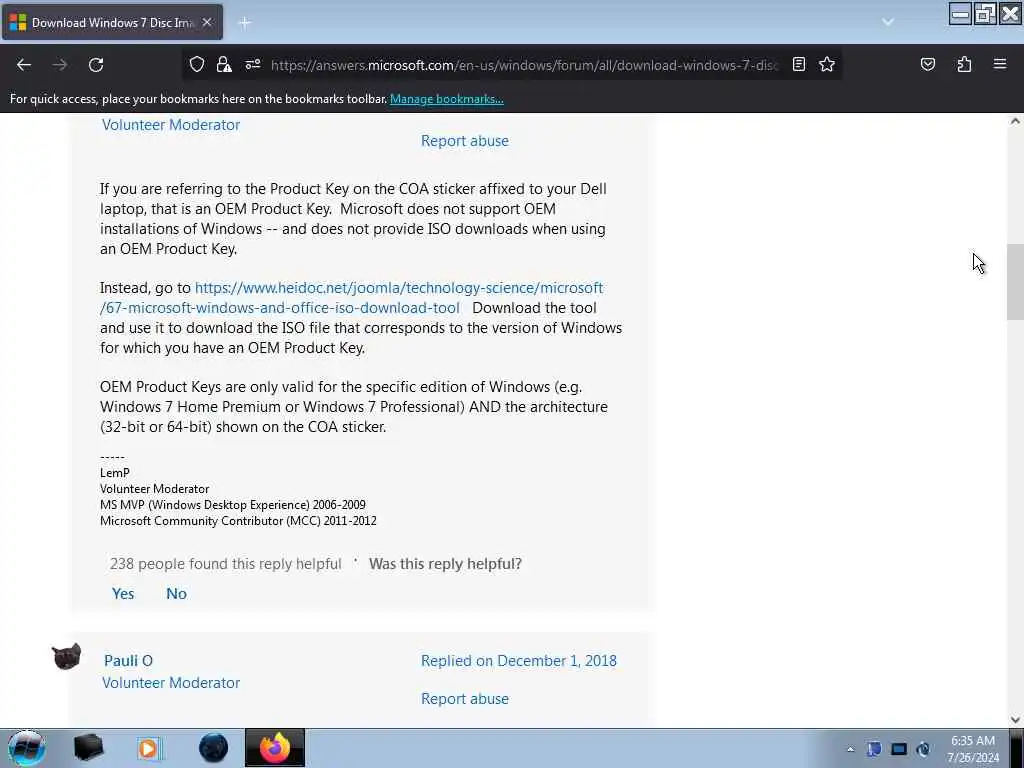Open the Windows Start menu

[26, 748]
